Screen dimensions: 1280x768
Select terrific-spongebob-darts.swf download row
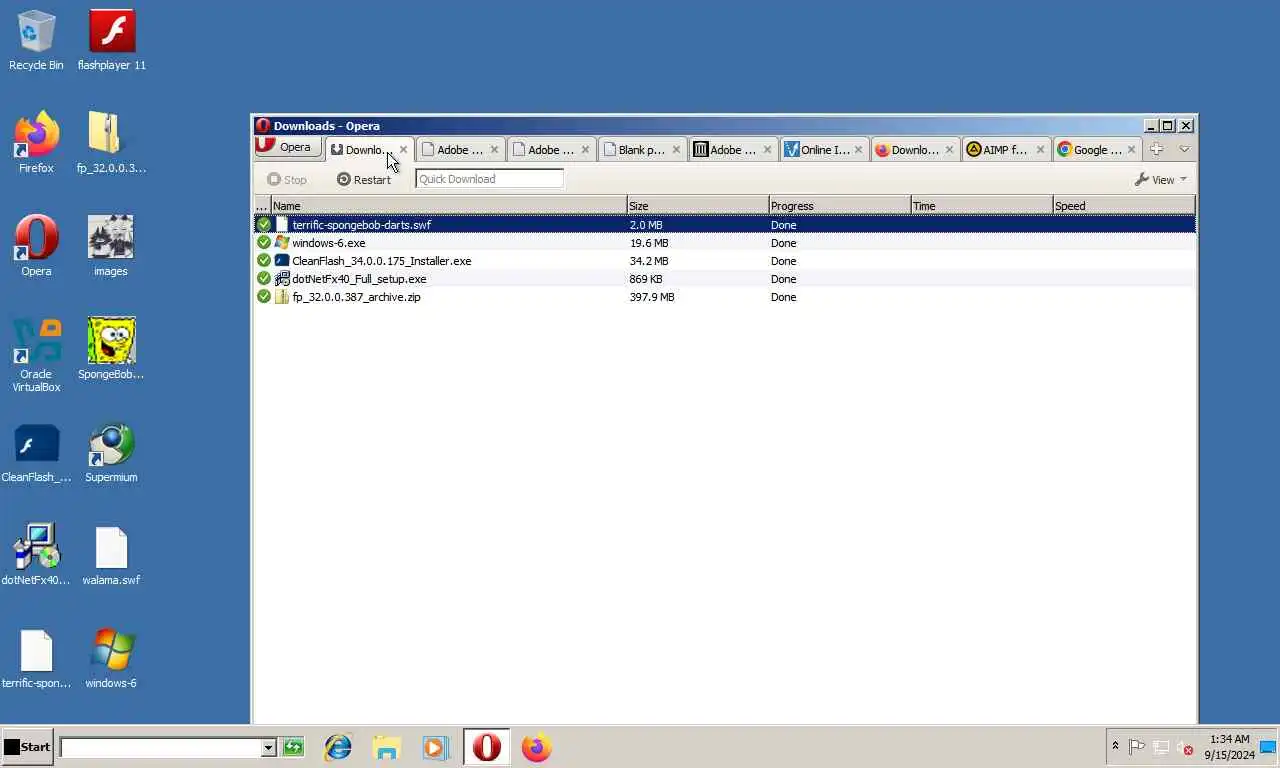coord(725,225)
